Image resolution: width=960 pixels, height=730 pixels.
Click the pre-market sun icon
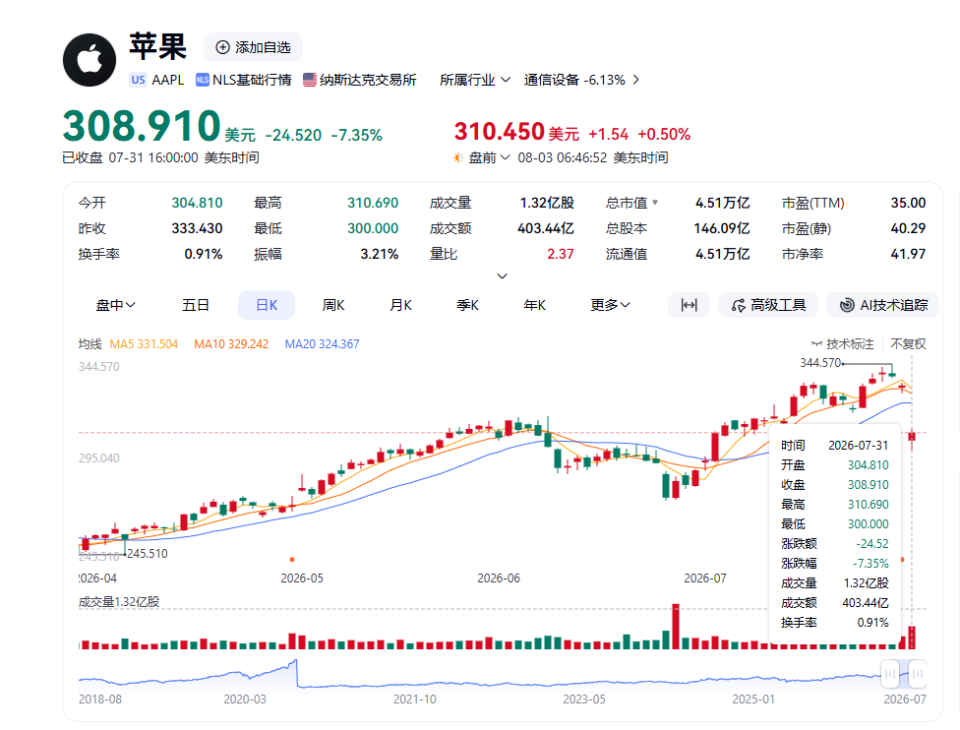coord(458,158)
